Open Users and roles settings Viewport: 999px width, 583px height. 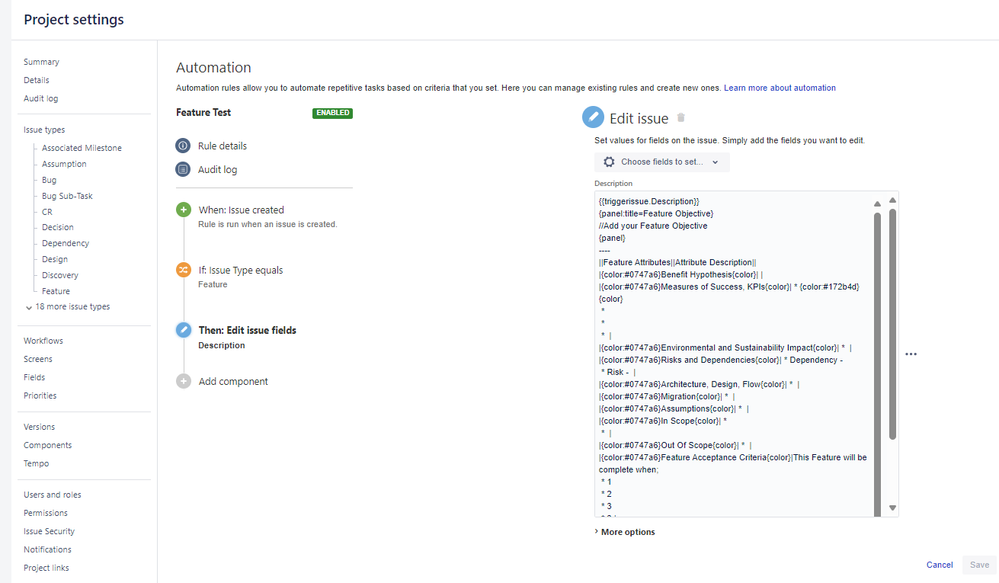52,495
